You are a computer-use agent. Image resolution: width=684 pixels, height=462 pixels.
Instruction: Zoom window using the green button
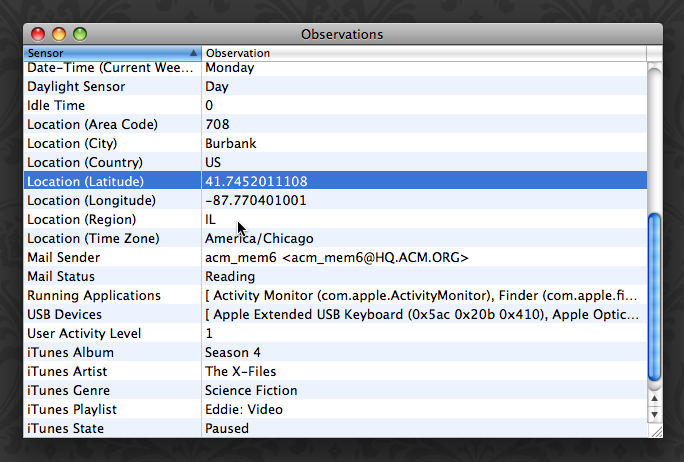click(80, 34)
